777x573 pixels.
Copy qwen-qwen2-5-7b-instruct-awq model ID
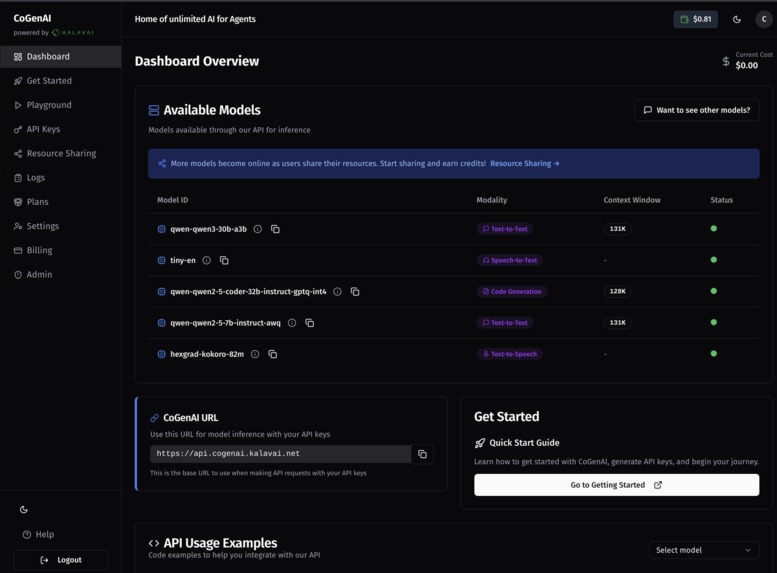click(x=310, y=323)
